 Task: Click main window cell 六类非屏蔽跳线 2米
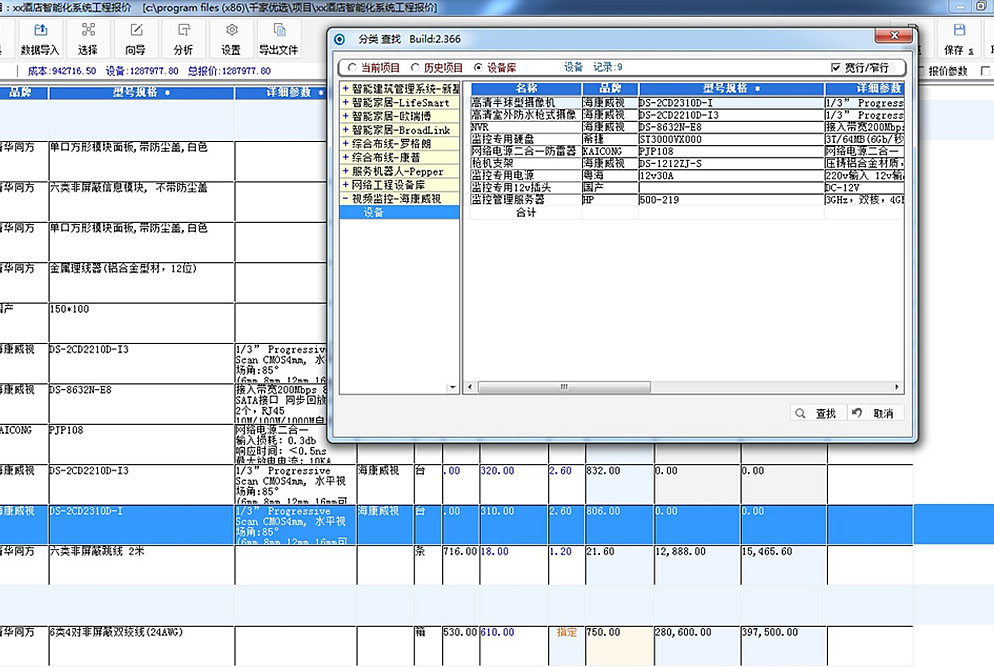pos(141,564)
